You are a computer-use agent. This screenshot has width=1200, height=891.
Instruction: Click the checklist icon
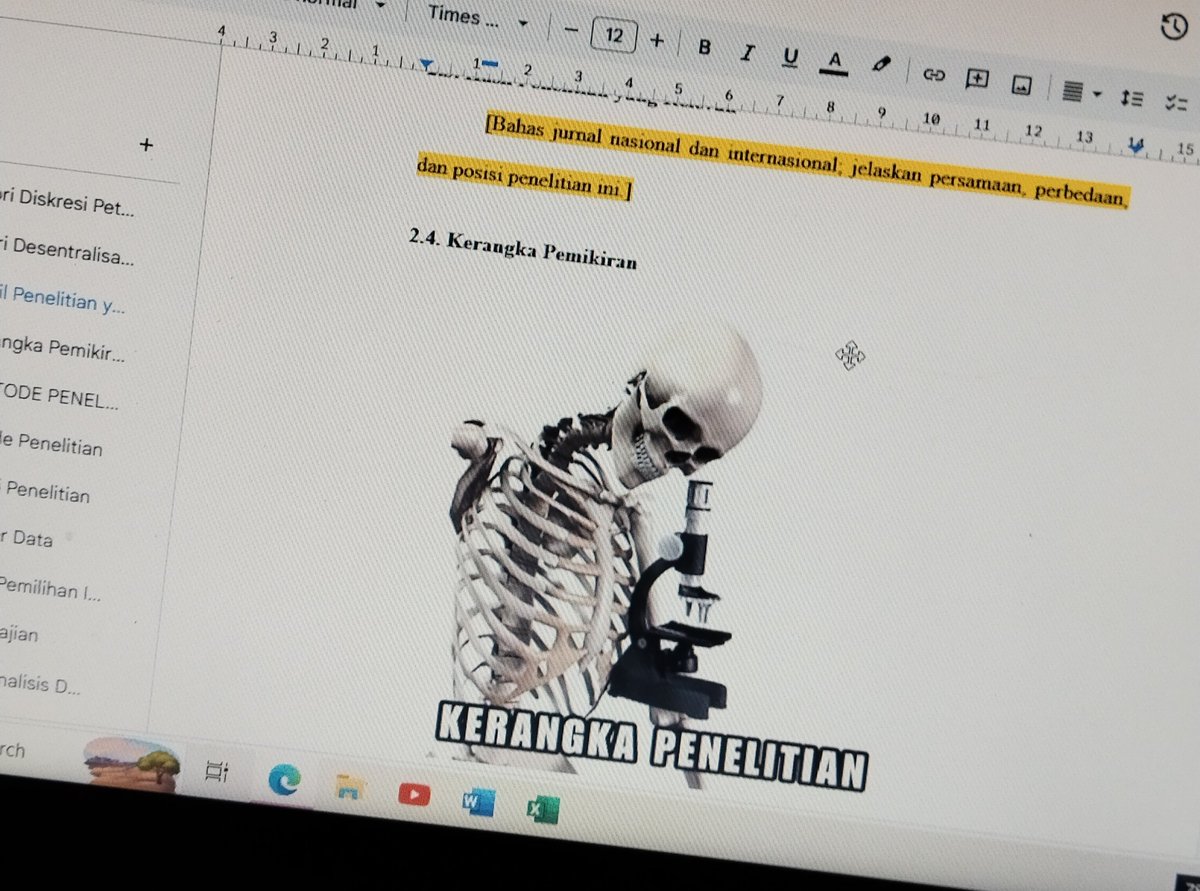coord(1176,102)
